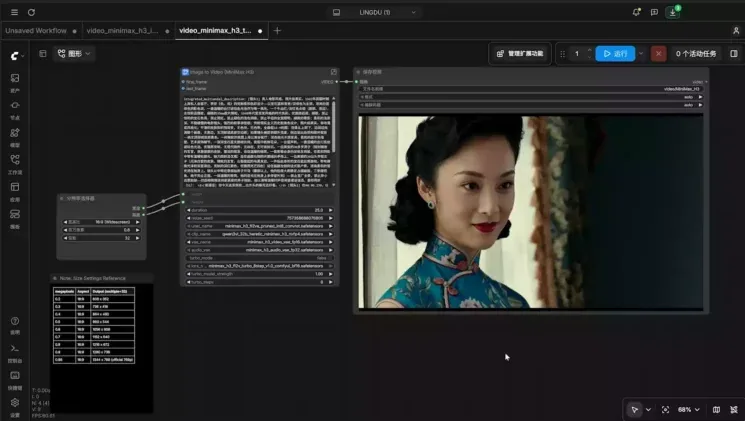Open the Models sidebar panel
Viewport: 745px width, 421px height.
tap(15, 137)
